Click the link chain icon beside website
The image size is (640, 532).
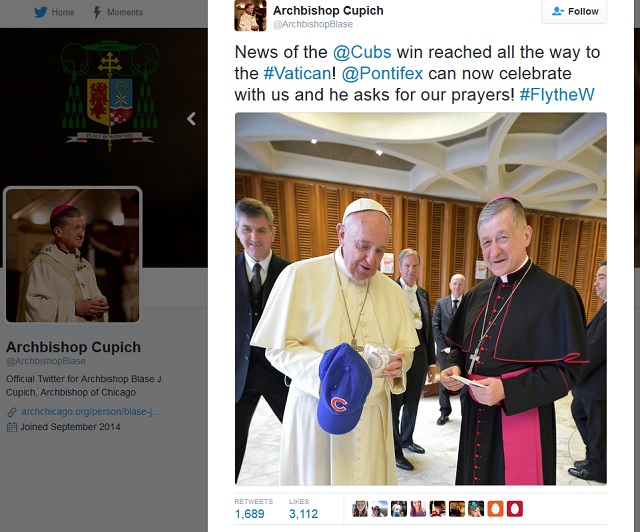12,412
